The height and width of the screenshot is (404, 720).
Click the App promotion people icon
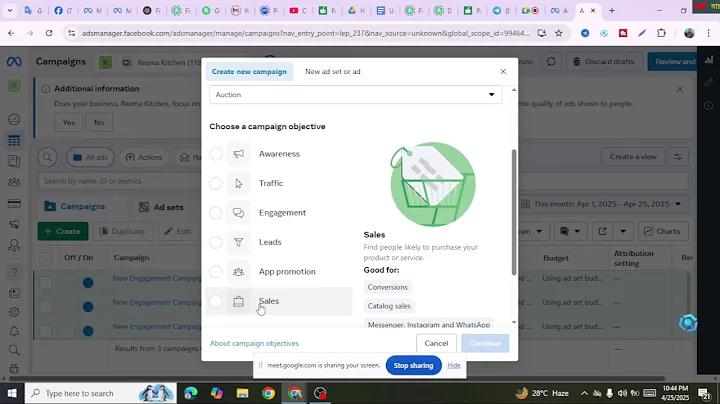coord(238,272)
